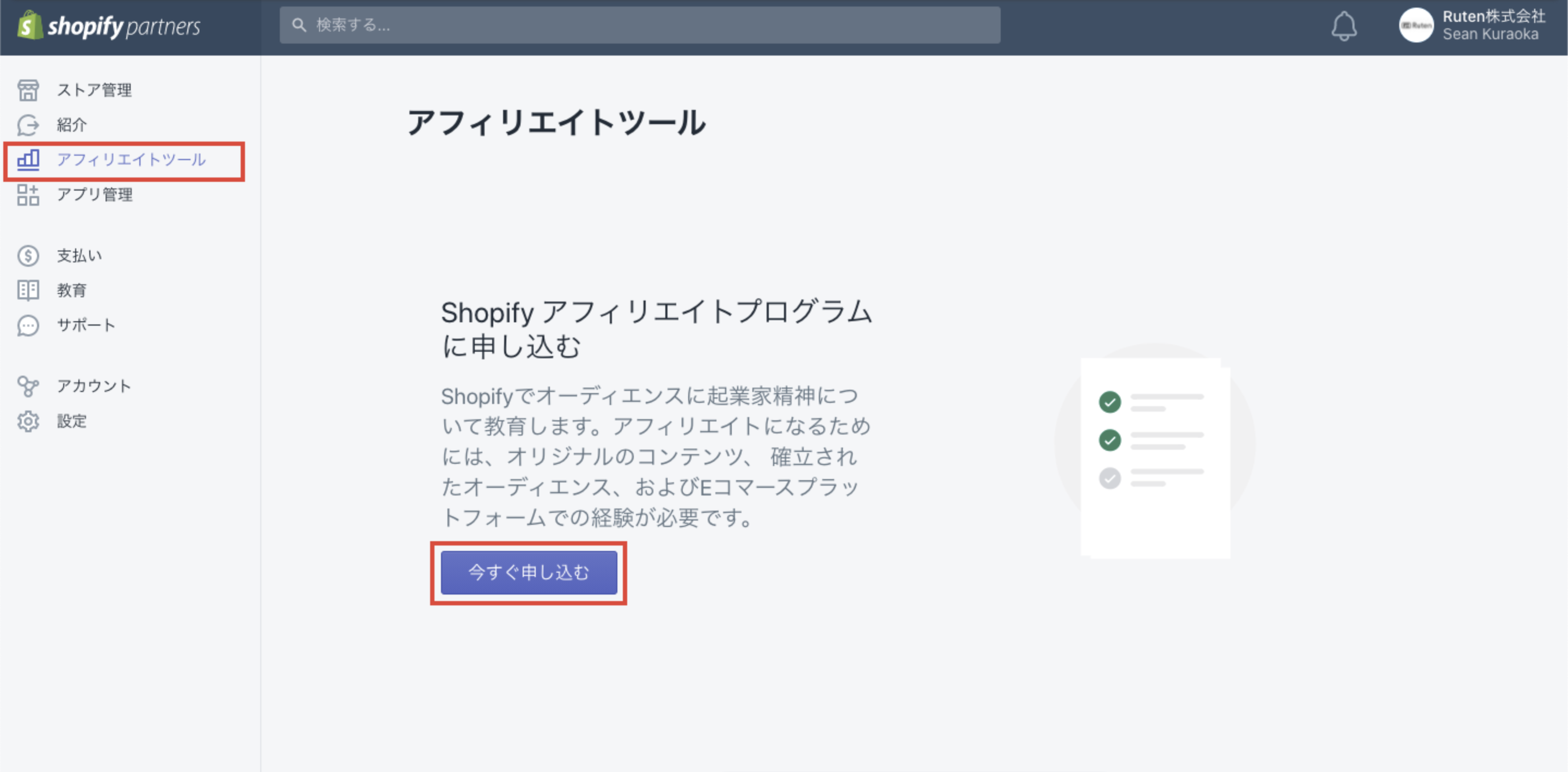Viewport: 1568px width, 772px height.
Task: Click the ストア管理 store icon
Action: pos(28,90)
